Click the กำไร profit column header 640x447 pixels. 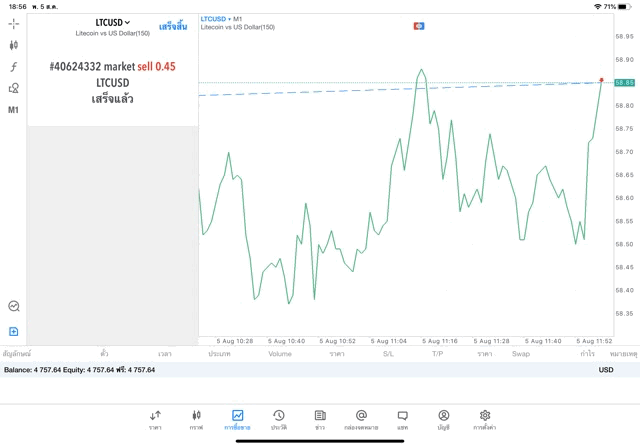point(587,354)
